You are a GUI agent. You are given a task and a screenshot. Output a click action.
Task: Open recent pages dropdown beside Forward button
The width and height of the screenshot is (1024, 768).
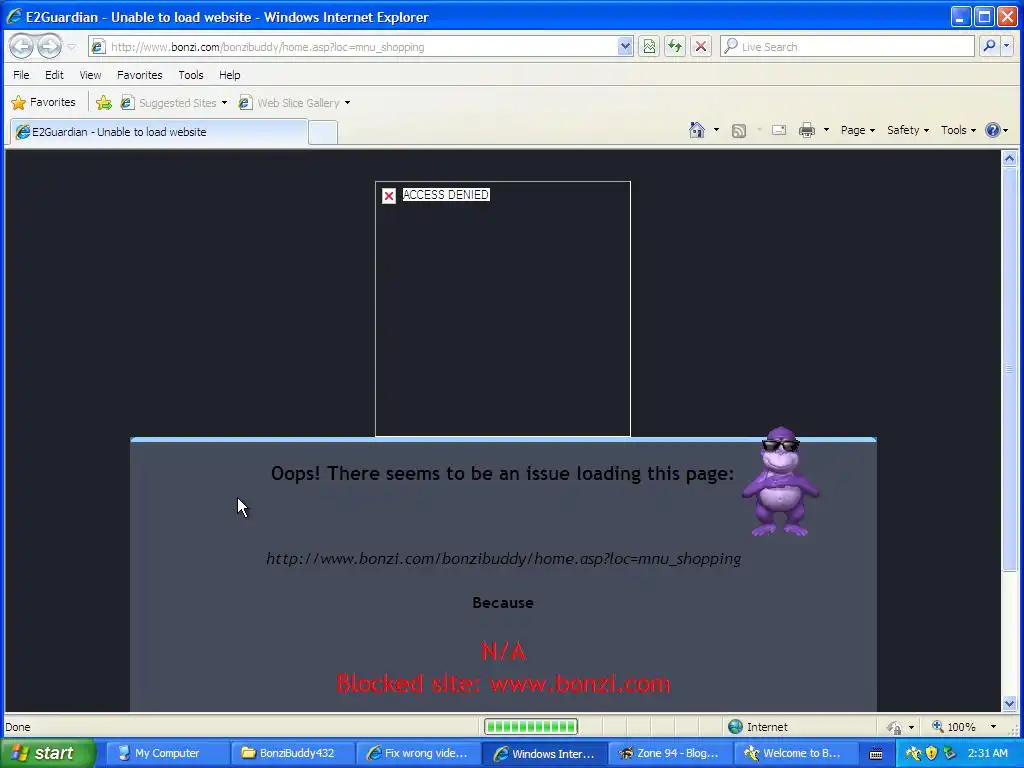tap(72, 47)
